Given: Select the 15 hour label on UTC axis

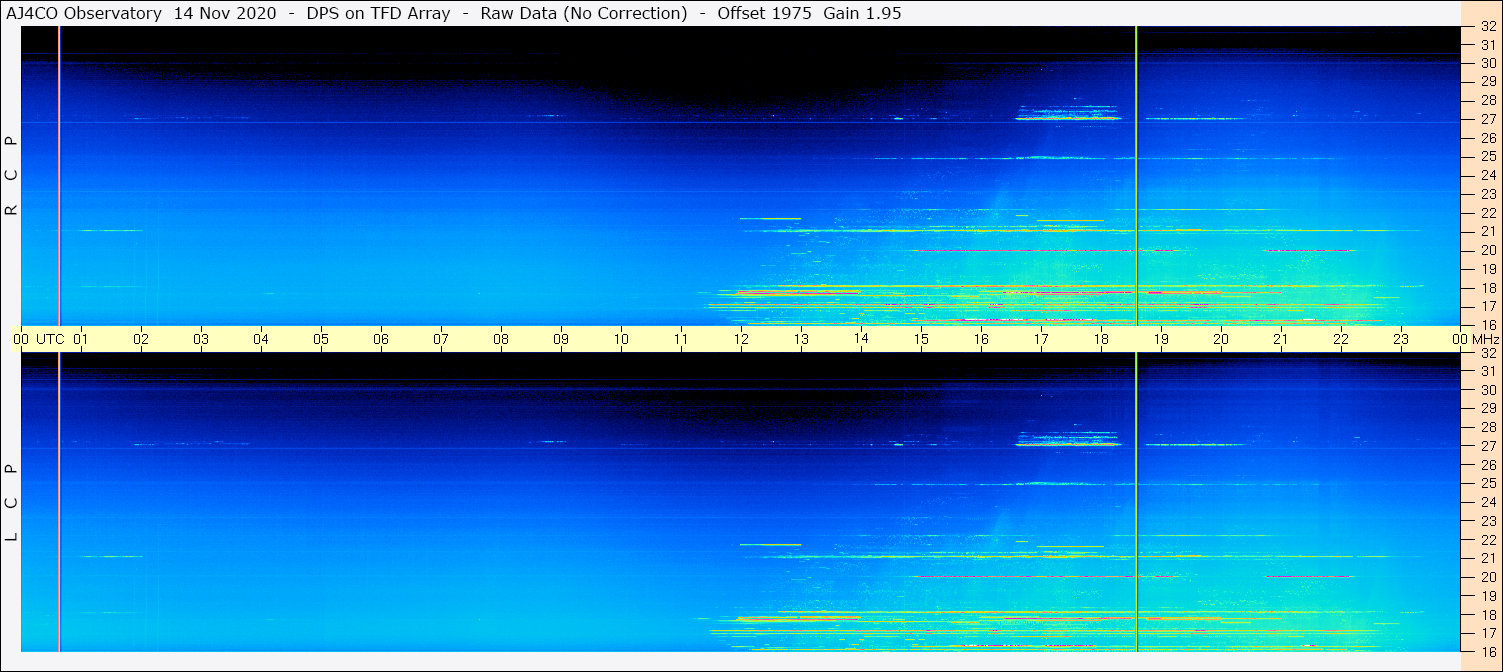Looking at the screenshot, I should pos(921,339).
